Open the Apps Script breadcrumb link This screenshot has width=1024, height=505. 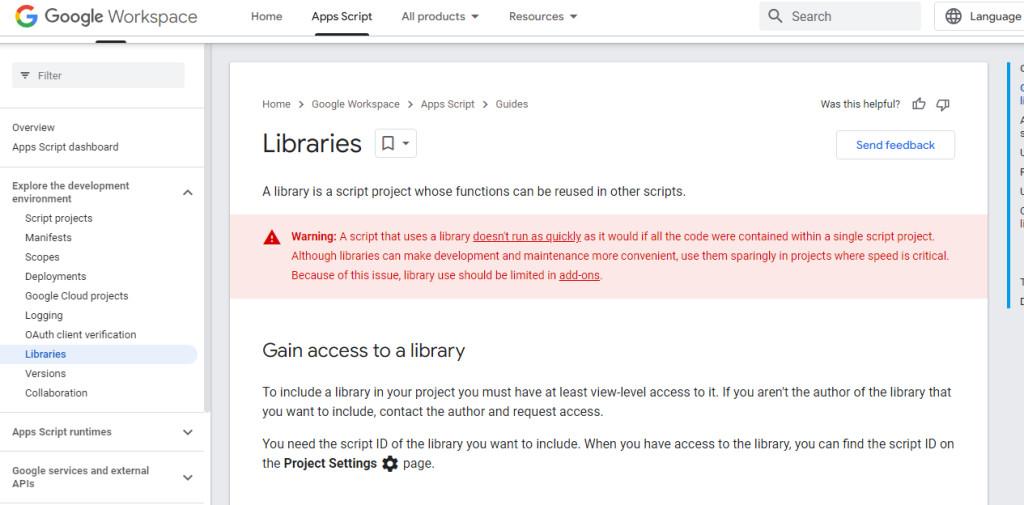click(x=447, y=104)
